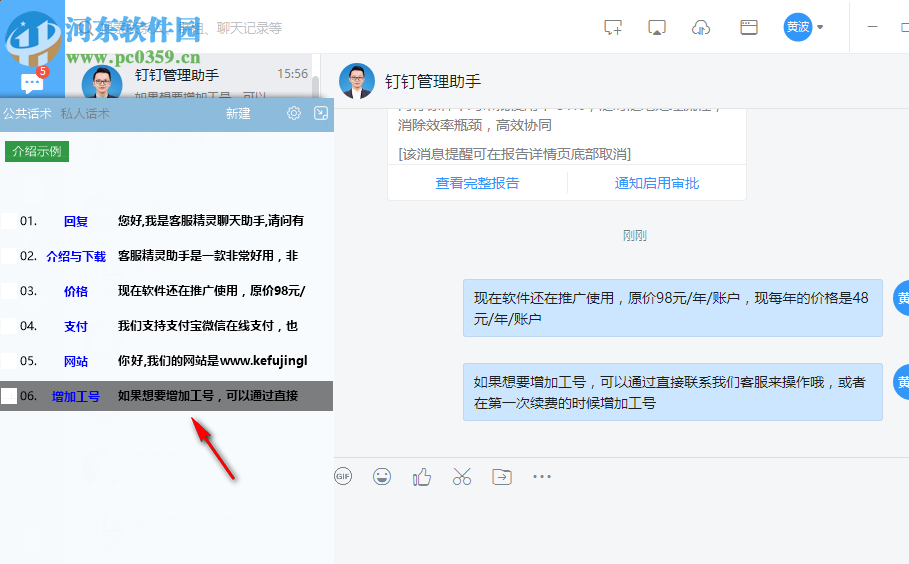909x564 pixels.
Task: Expand the dropdown arrow beside 黄波 avatar
Action: point(820,27)
